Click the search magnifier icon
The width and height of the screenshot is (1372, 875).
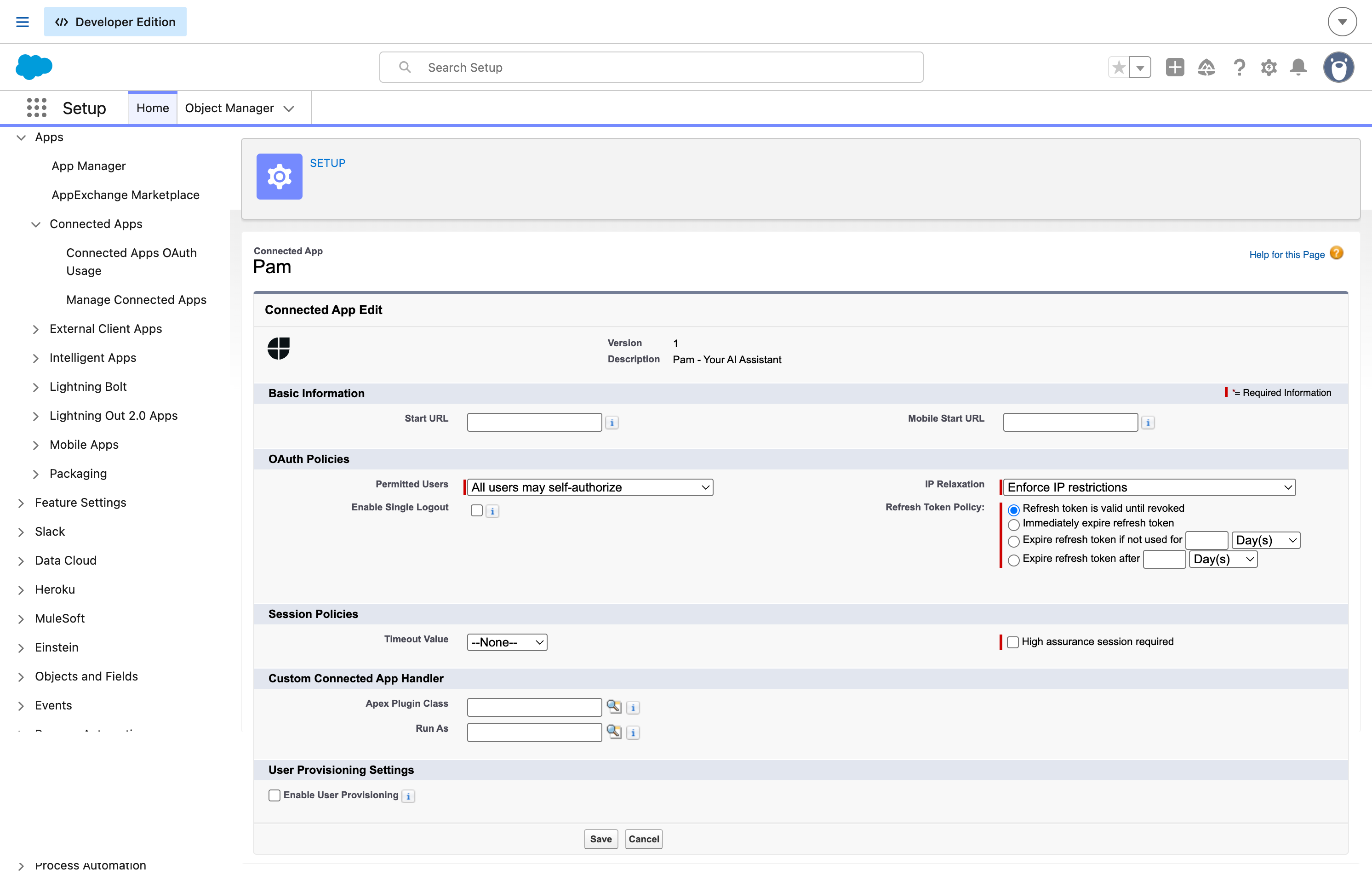click(x=405, y=67)
